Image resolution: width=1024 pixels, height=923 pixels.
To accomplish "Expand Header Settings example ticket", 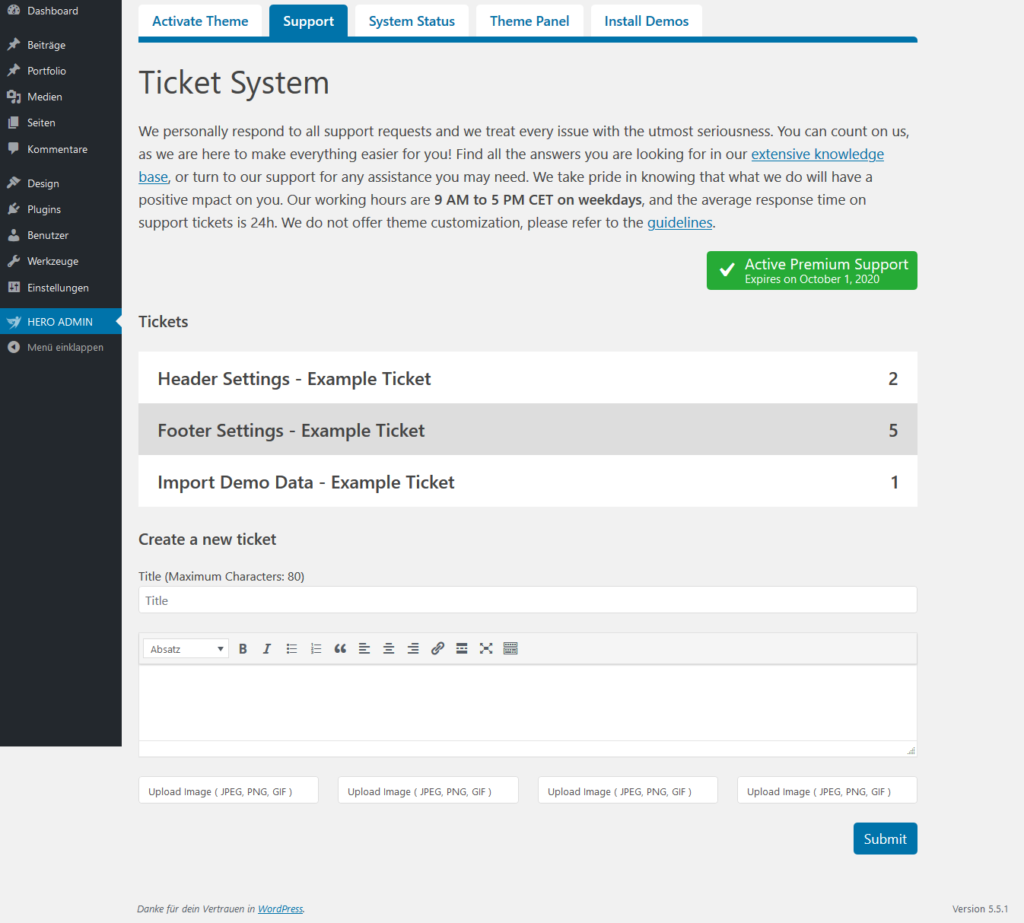I will pyautogui.click(x=528, y=378).
